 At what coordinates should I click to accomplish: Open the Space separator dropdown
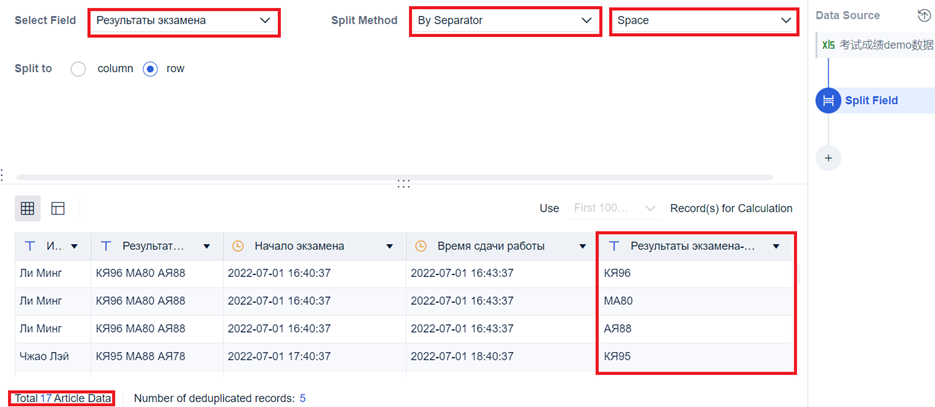tap(704, 21)
